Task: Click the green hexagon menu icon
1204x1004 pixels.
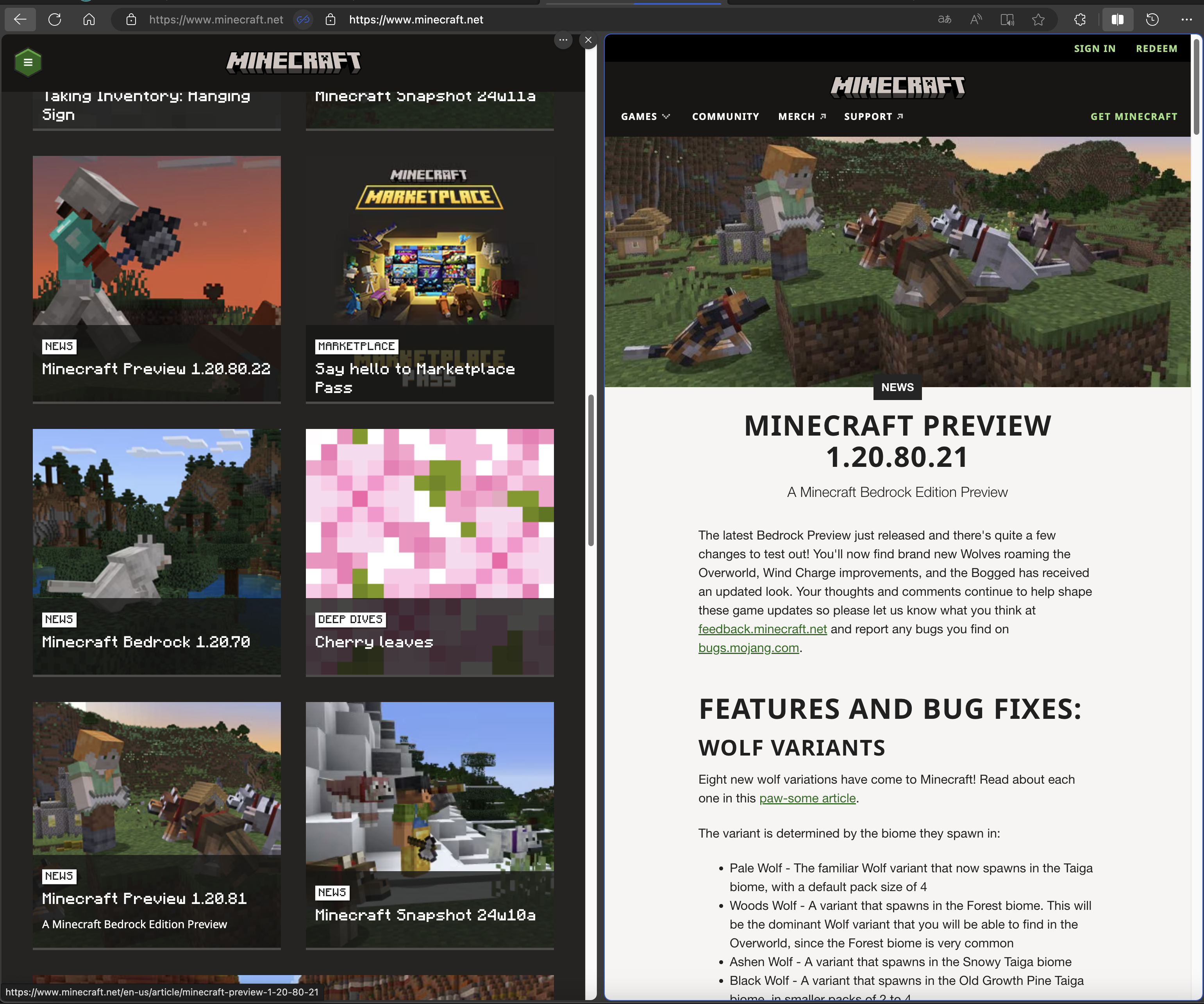Action: point(27,62)
